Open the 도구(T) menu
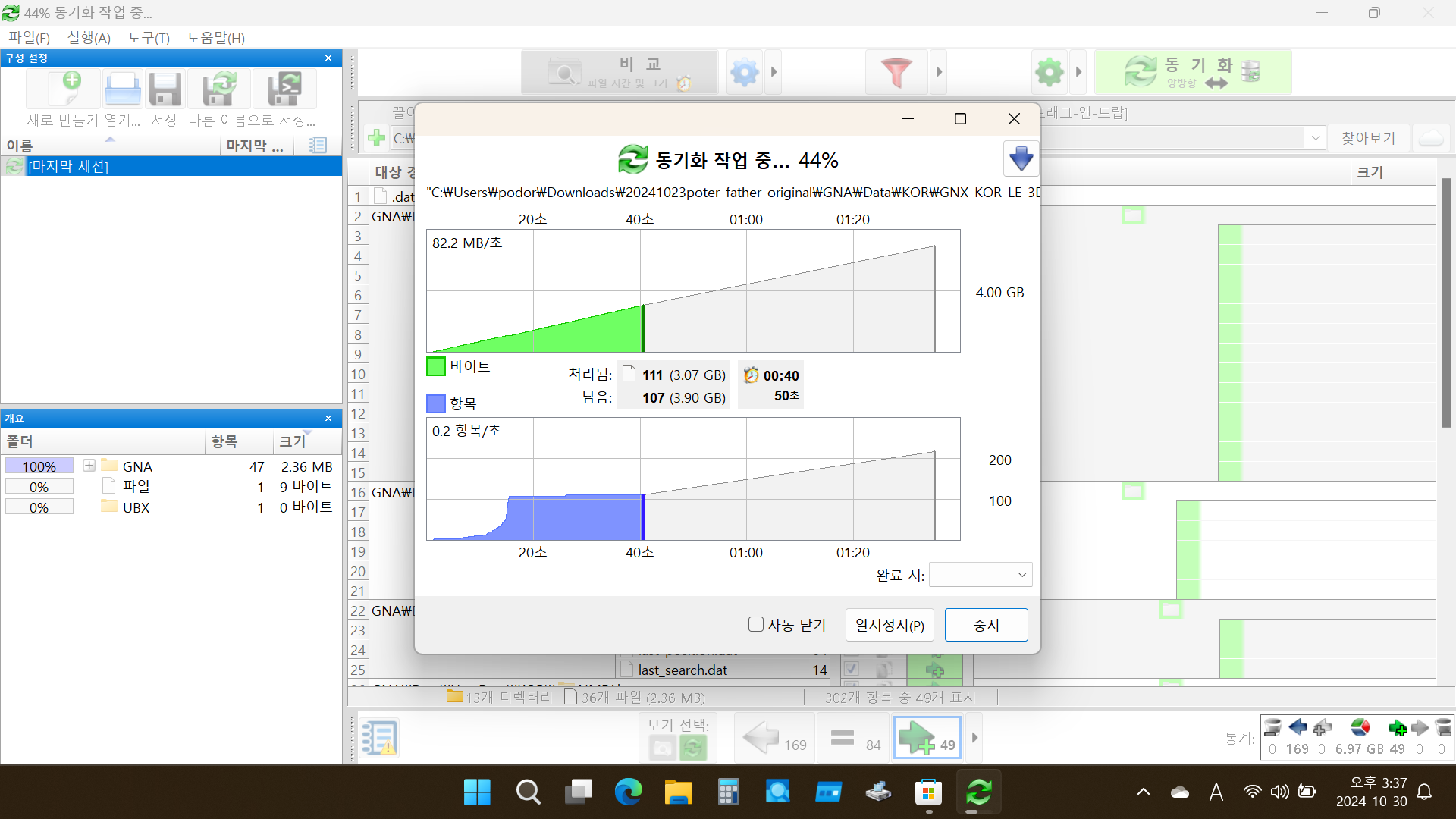 148,38
